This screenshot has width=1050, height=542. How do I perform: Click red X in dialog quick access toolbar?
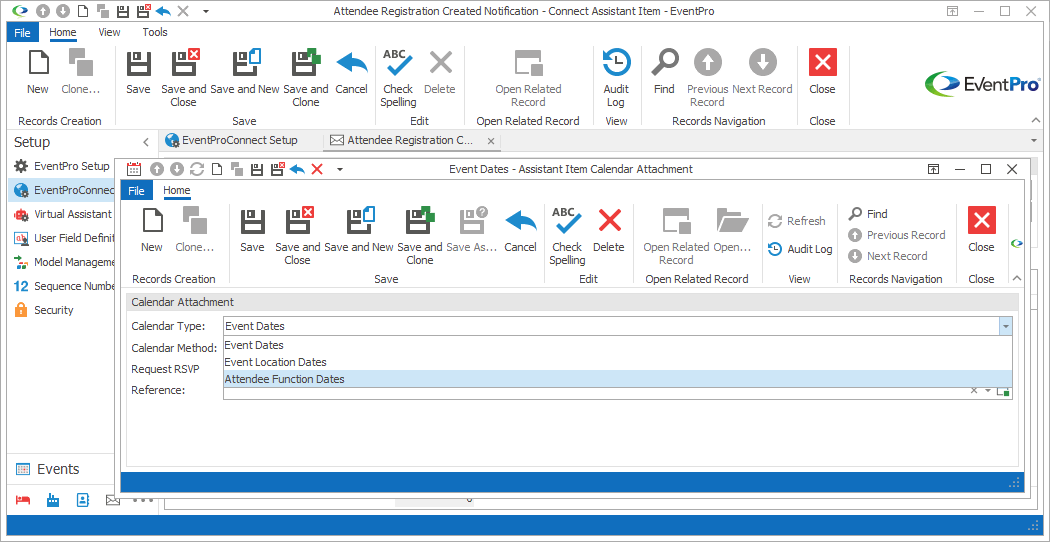click(317, 170)
